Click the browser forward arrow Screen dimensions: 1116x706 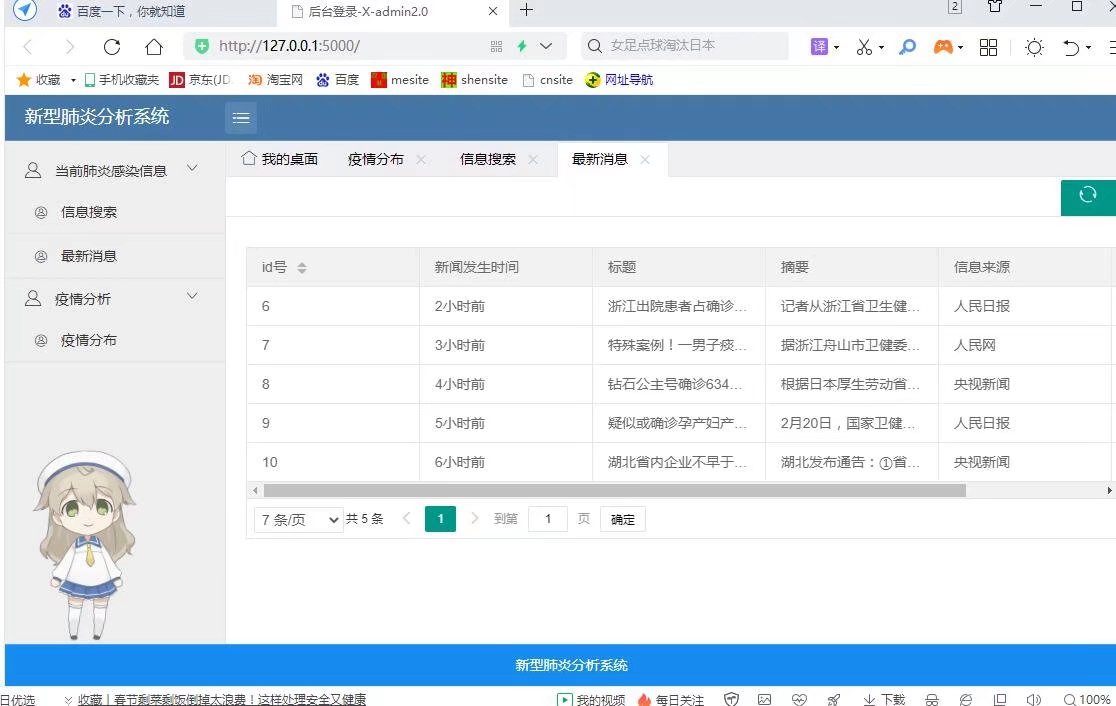point(69,47)
